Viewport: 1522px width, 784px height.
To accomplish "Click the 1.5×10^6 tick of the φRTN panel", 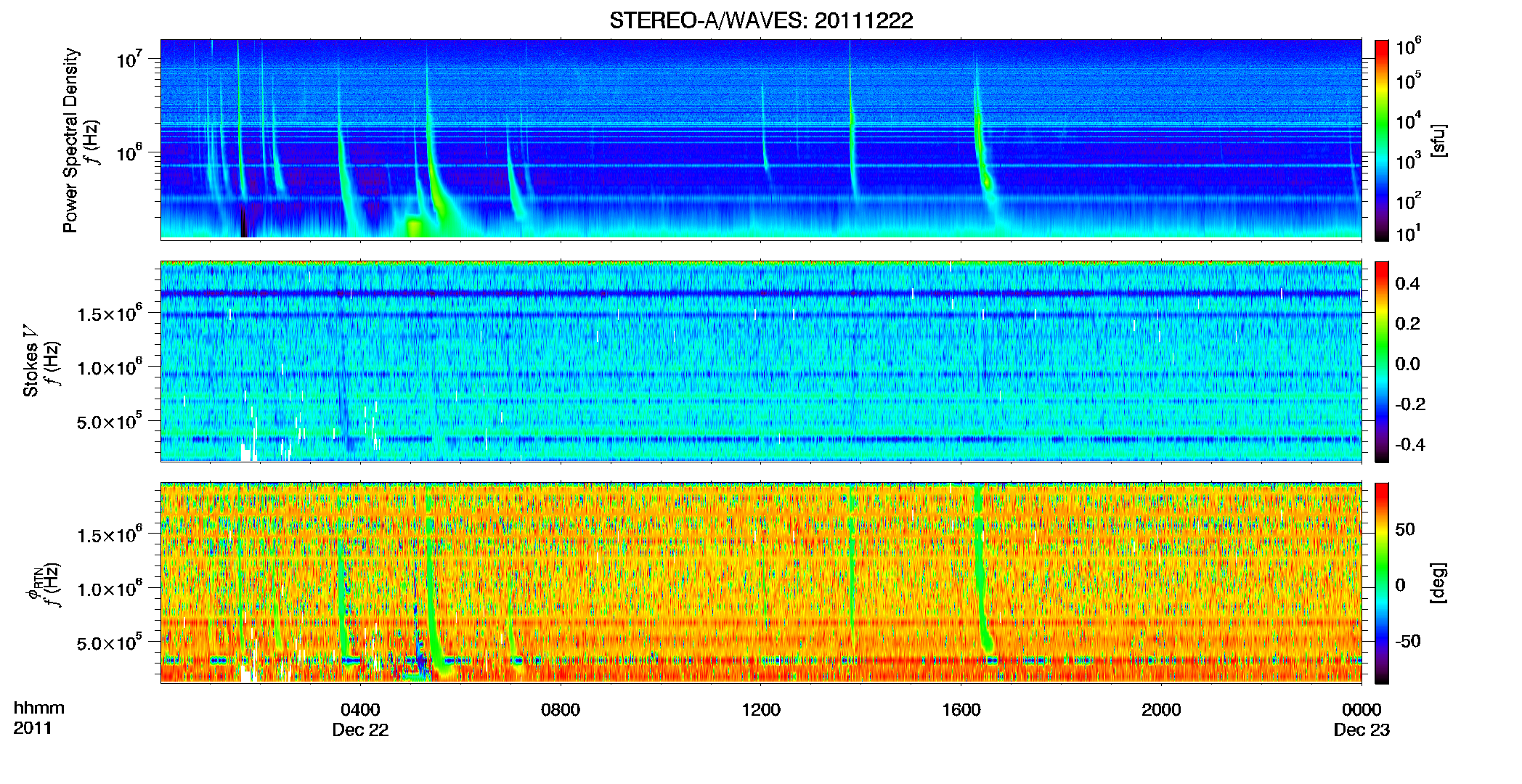I will (110, 535).
